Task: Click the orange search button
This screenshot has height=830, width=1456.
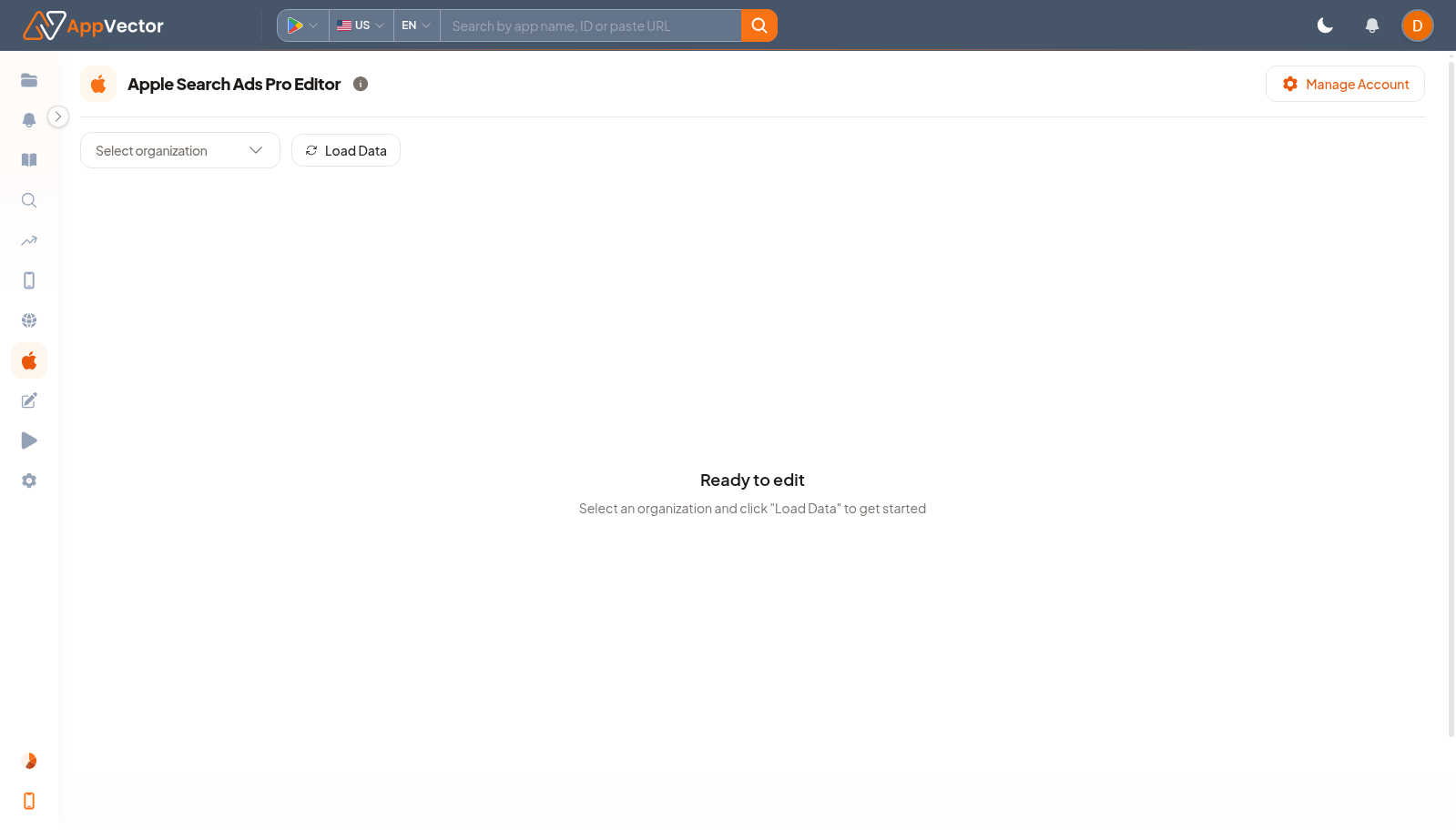Action: pyautogui.click(x=759, y=25)
